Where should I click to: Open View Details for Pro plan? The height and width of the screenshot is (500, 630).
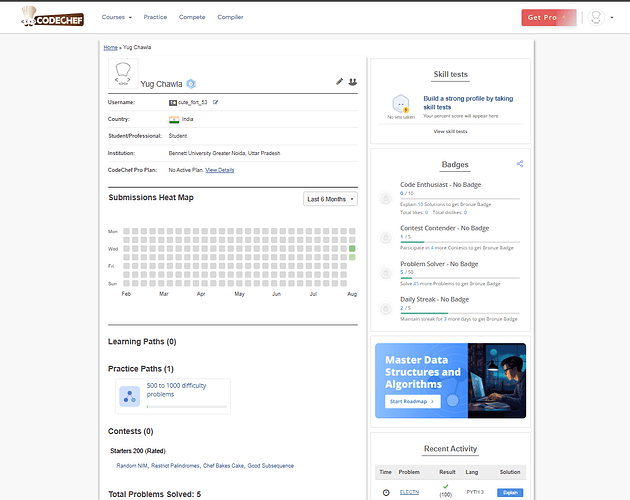coord(220,170)
